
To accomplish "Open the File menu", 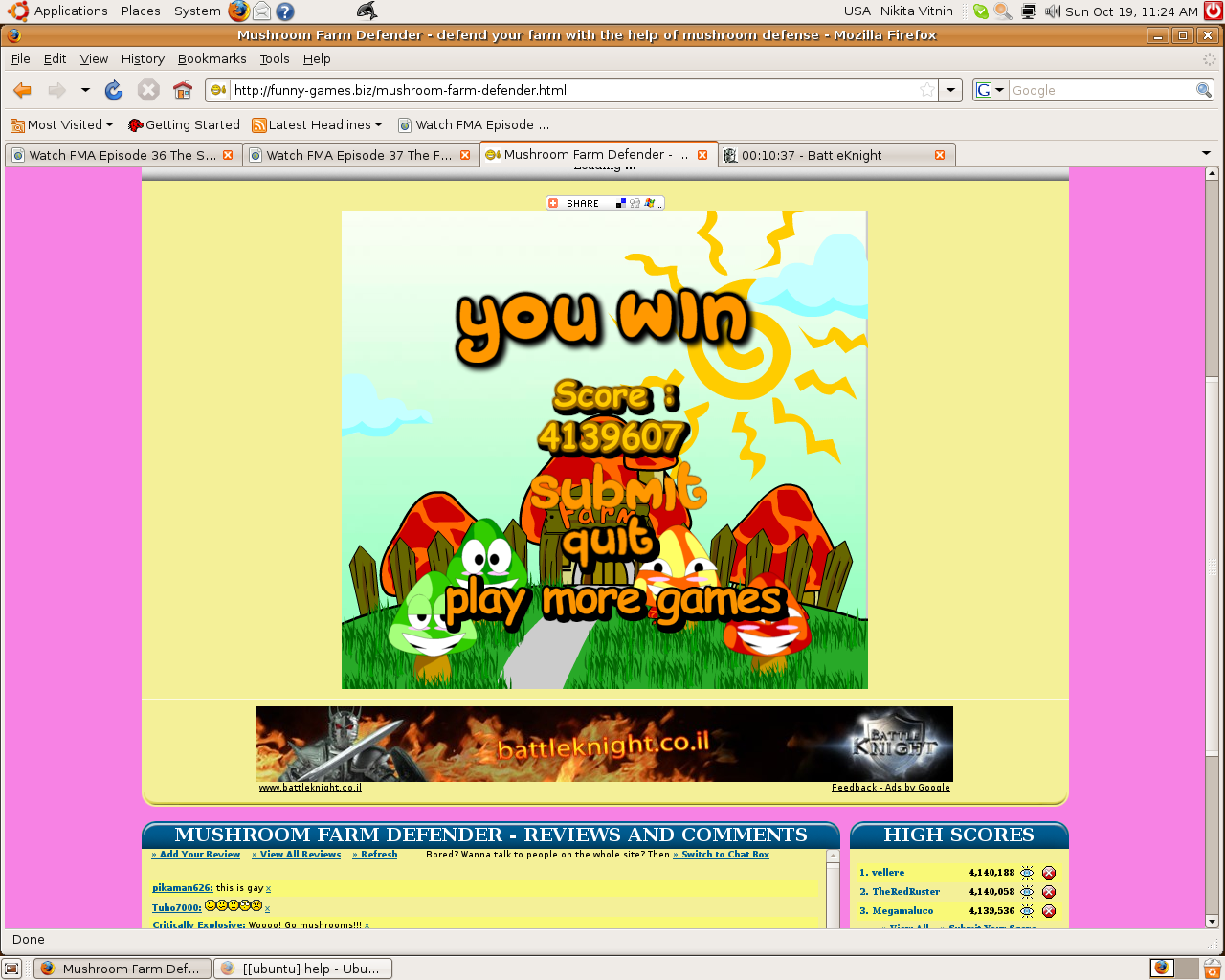I will tap(20, 58).
